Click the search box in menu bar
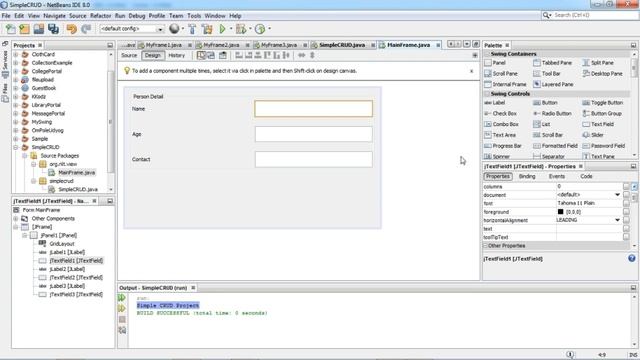The width and height of the screenshot is (640, 360). coord(590,15)
